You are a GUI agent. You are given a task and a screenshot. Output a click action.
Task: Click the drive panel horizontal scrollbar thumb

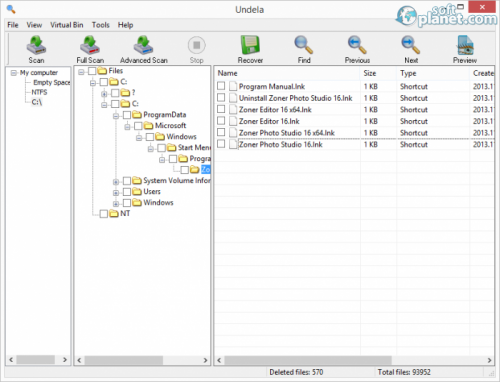[x=36, y=360]
